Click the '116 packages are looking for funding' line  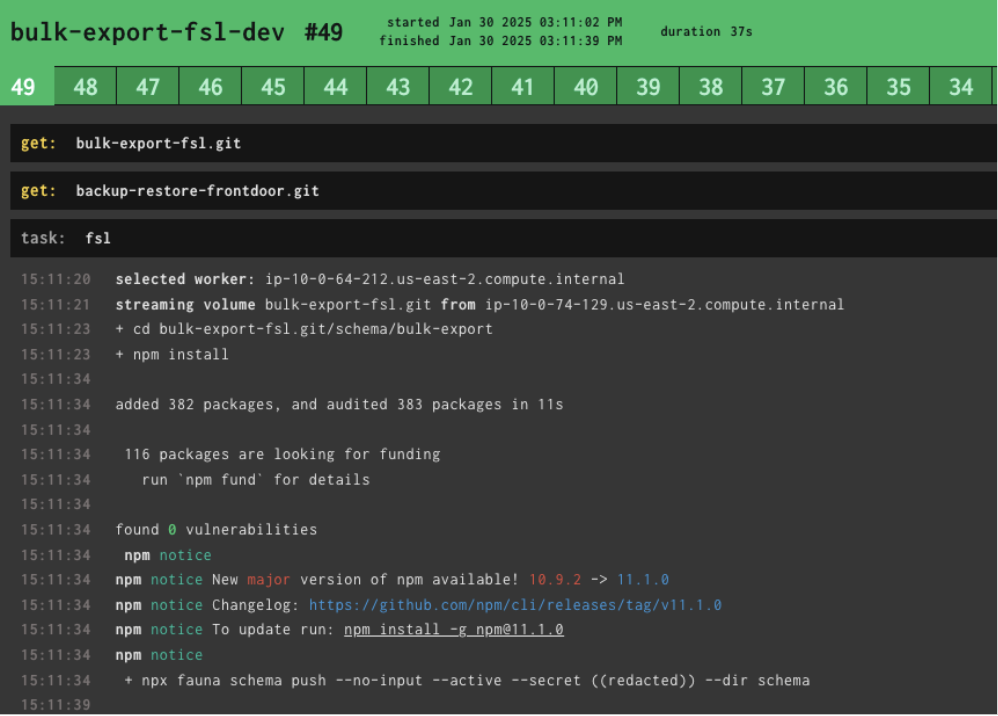pos(282,454)
